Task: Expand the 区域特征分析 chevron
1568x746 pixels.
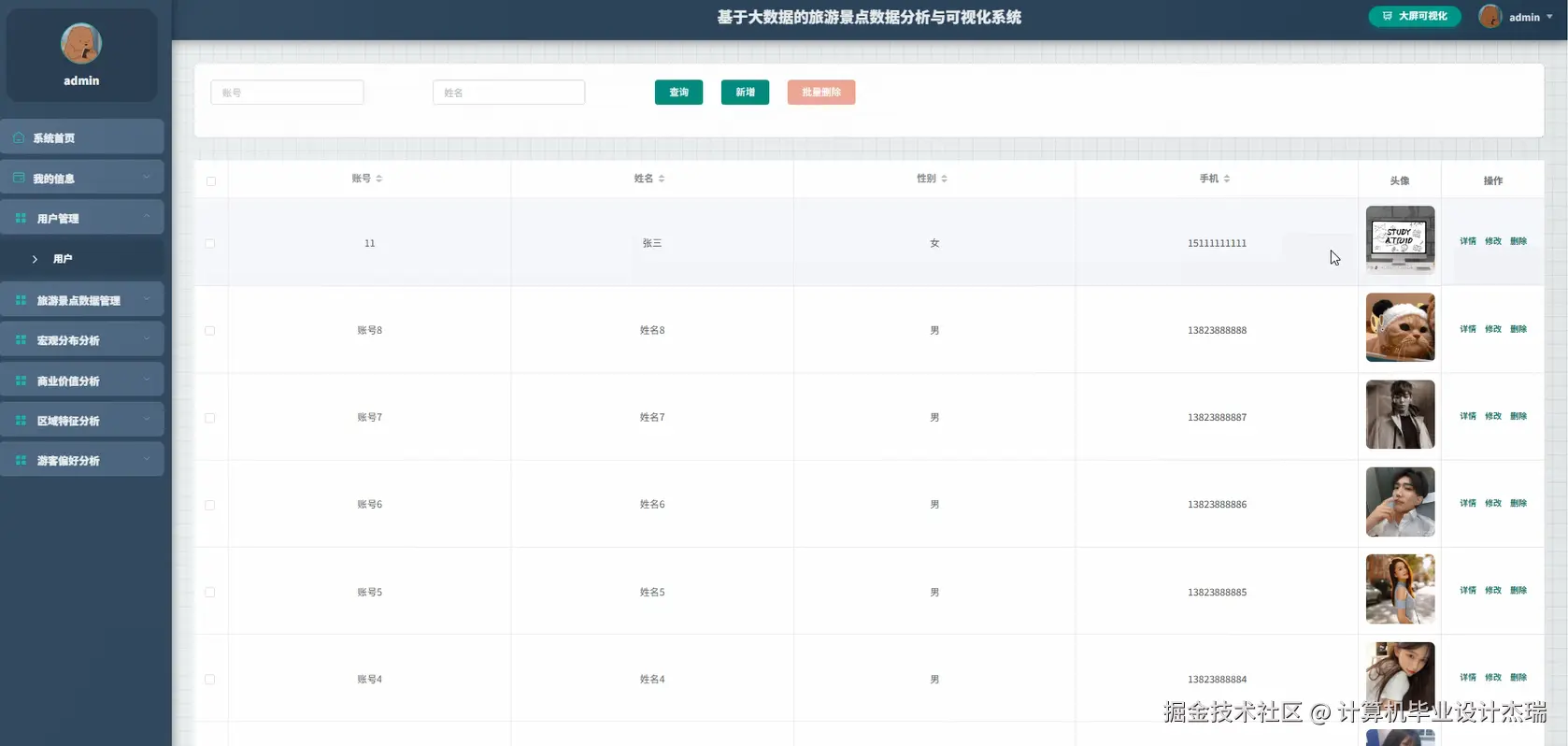Action: coord(147,420)
